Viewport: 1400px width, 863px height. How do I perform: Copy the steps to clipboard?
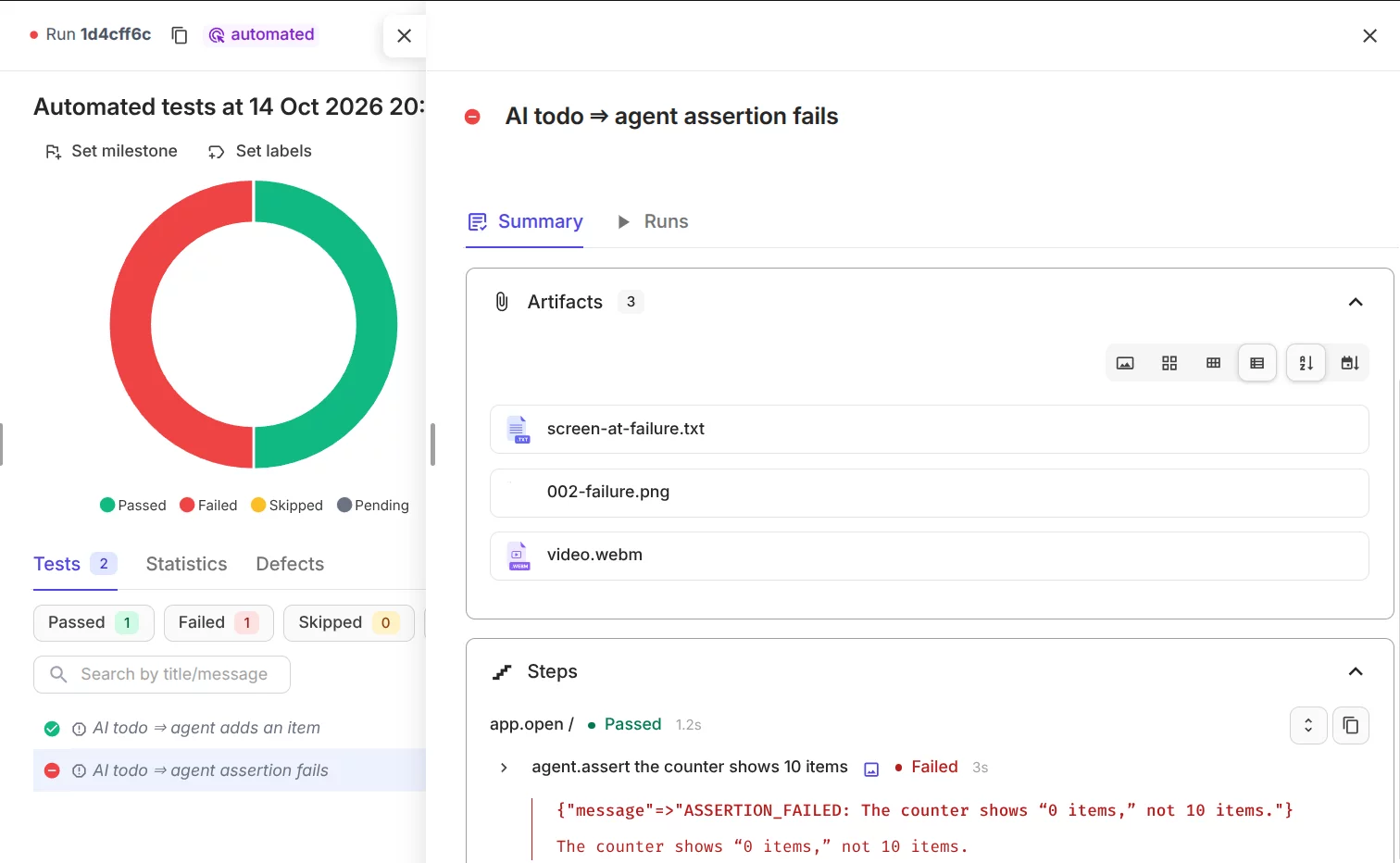tap(1351, 725)
